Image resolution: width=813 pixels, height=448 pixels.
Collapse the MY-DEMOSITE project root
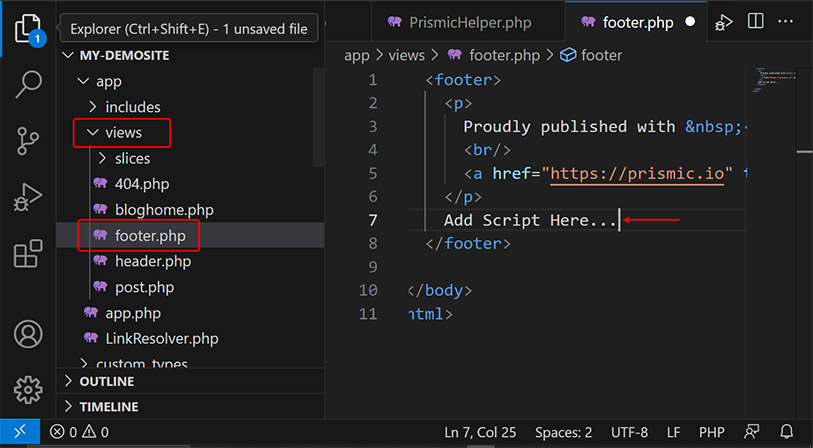point(190,55)
